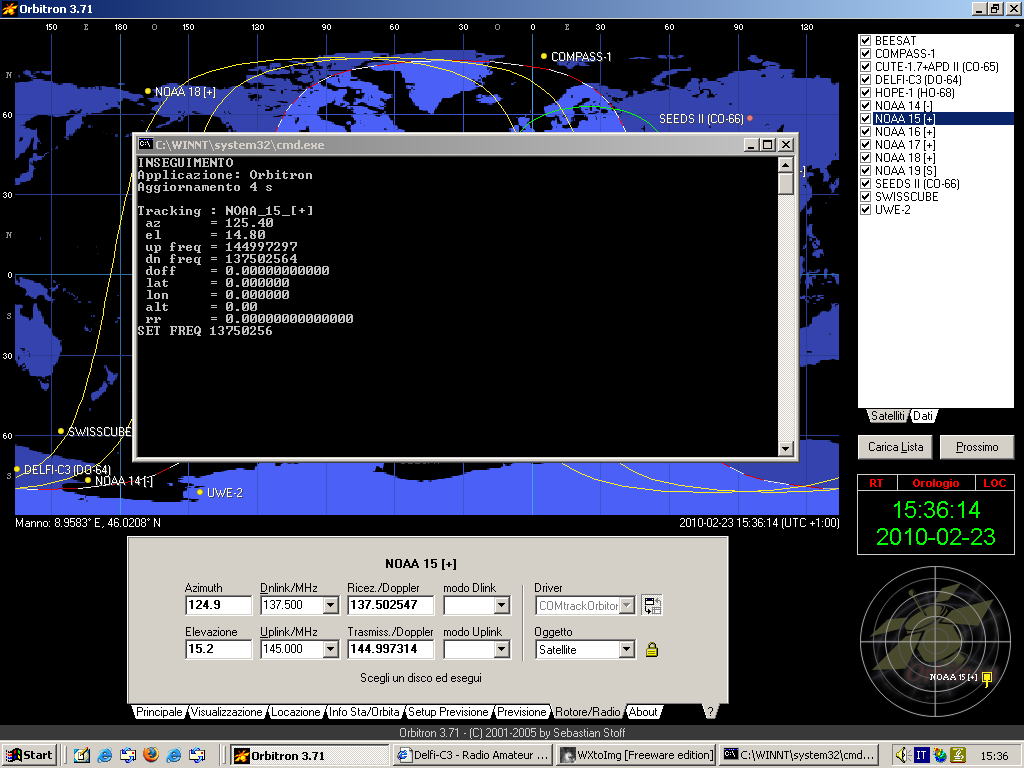This screenshot has height=768, width=1024.
Task: Toggle the DELFI-C3 (DO-64) checkbox
Action: [x=865, y=80]
